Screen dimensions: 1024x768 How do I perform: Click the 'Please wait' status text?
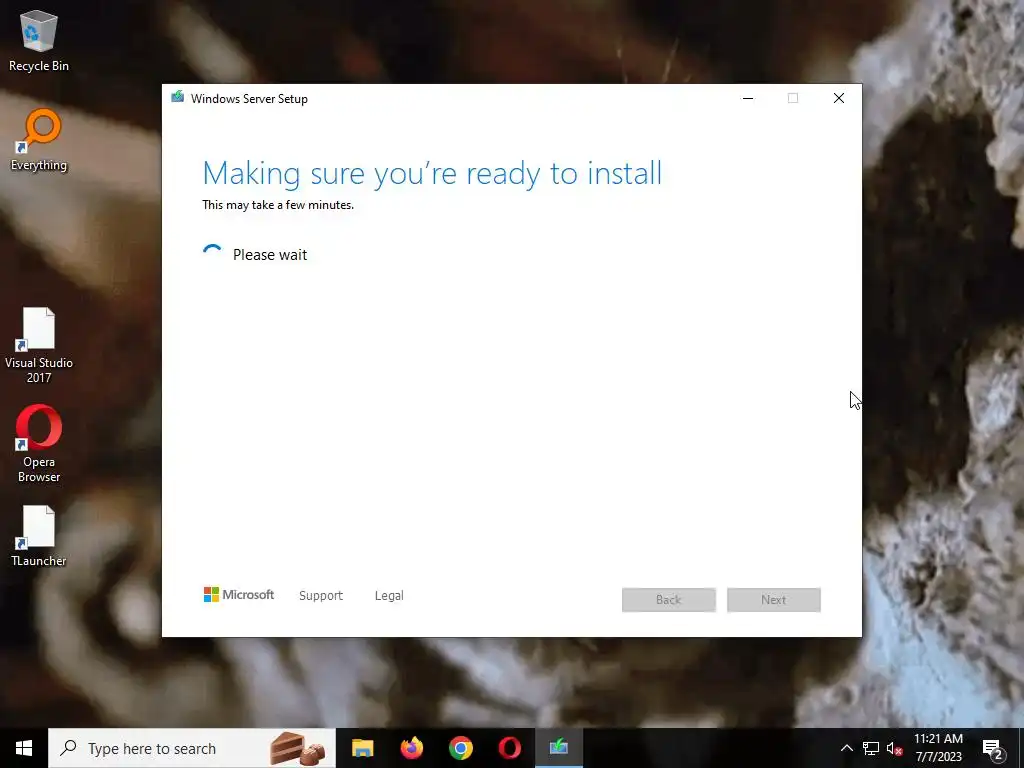[270, 255]
